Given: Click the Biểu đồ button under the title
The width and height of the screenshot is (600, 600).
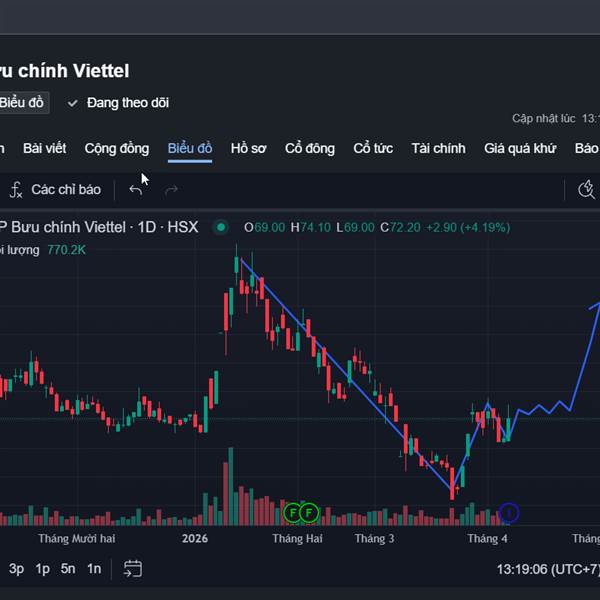Looking at the screenshot, I should (22, 103).
